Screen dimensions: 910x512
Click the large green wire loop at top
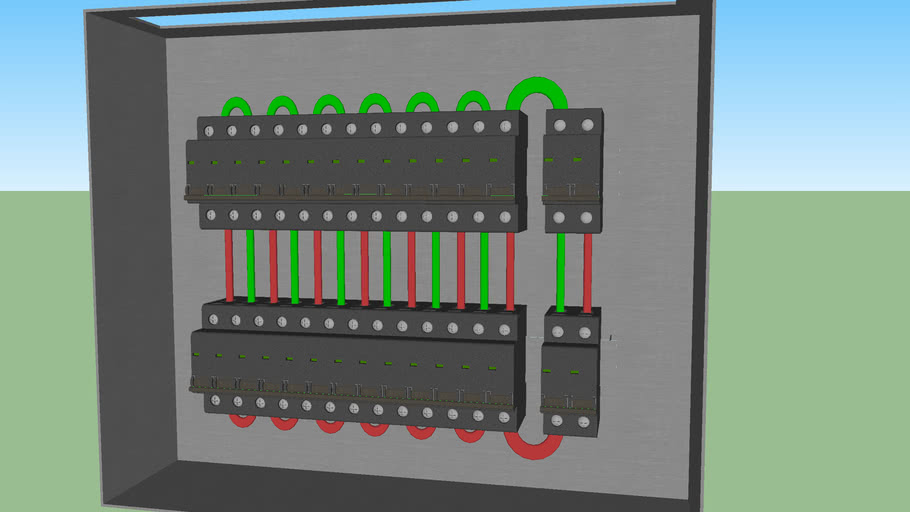pyautogui.click(x=536, y=88)
